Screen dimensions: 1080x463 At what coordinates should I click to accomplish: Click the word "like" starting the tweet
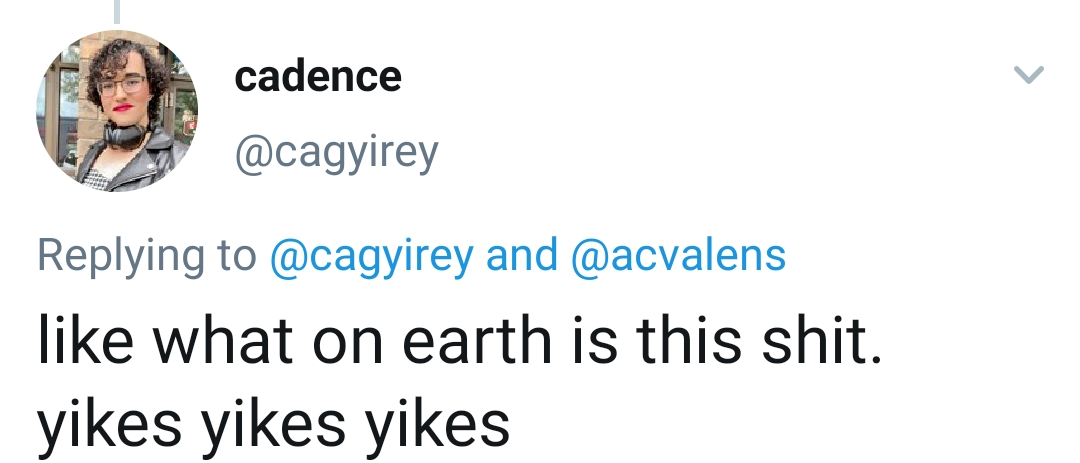pos(84,341)
